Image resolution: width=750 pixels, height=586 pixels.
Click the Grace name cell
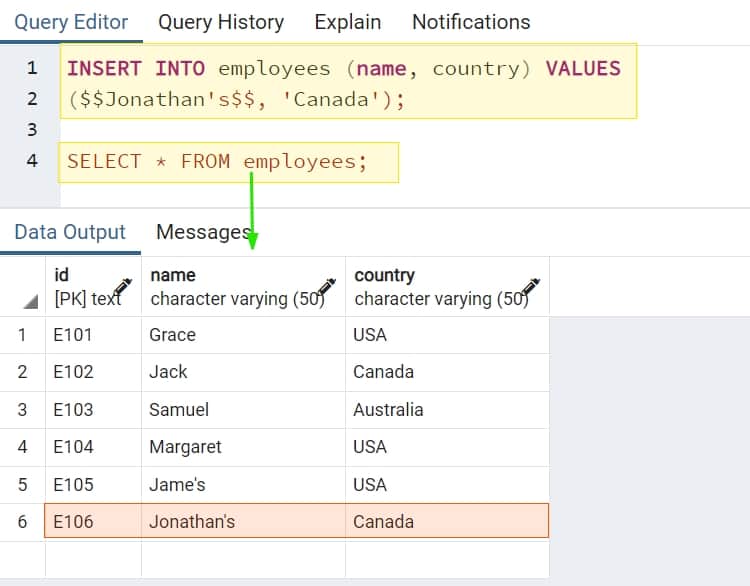coord(243,335)
